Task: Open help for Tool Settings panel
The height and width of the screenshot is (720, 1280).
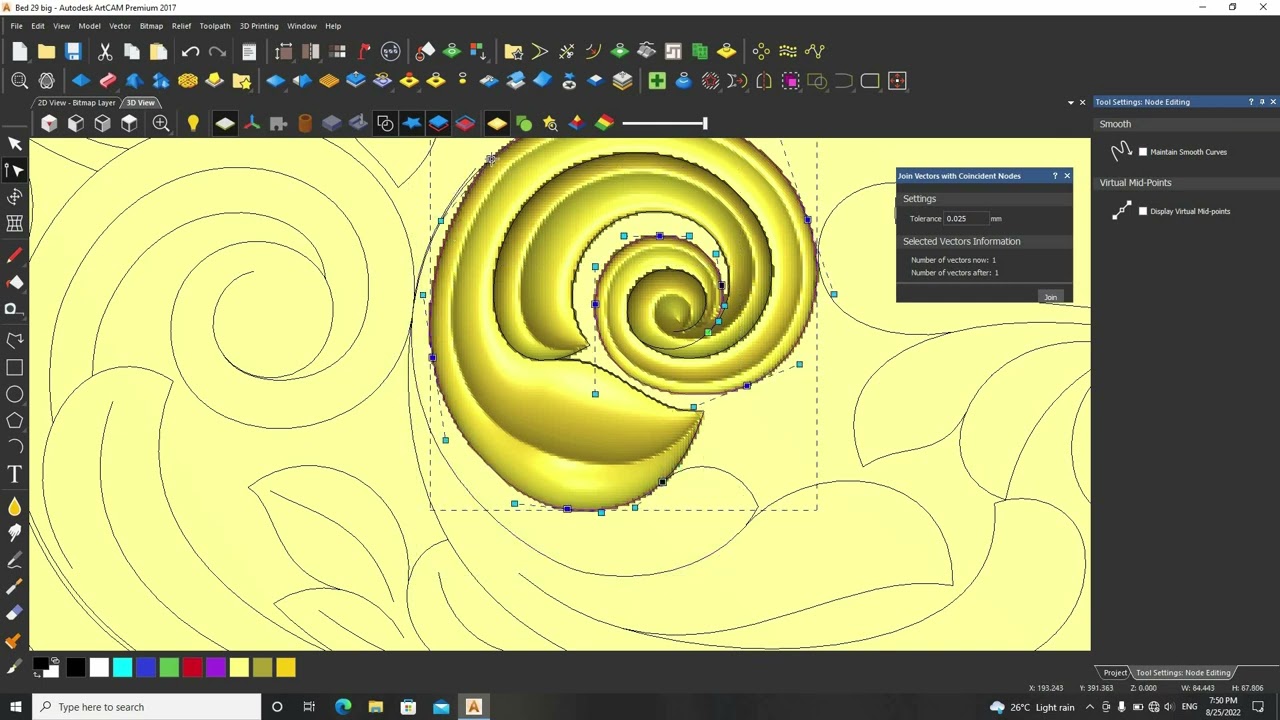Action: (x=1251, y=102)
